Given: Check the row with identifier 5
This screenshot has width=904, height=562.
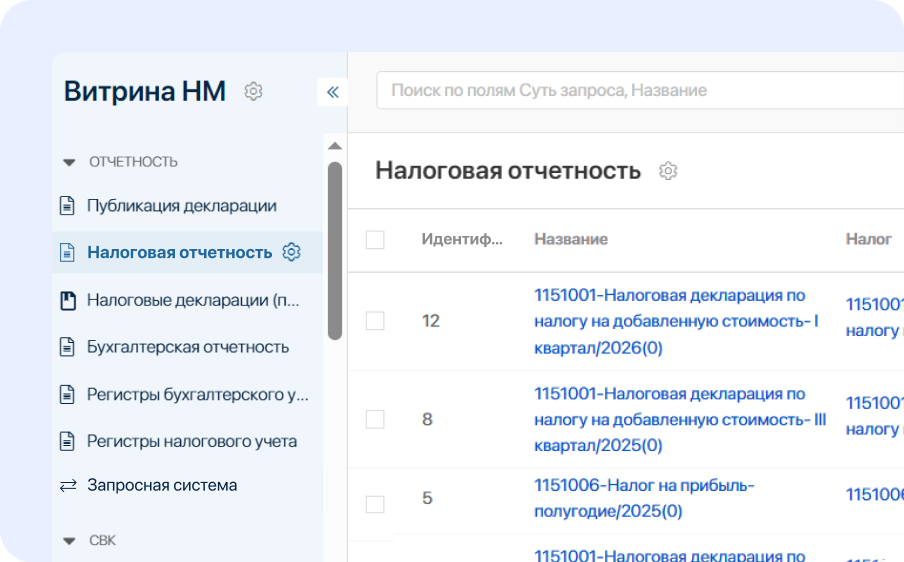Looking at the screenshot, I should coord(375,504).
